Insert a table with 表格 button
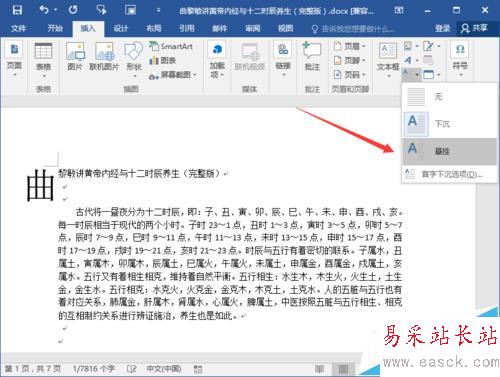The image size is (500, 377). coord(43,61)
